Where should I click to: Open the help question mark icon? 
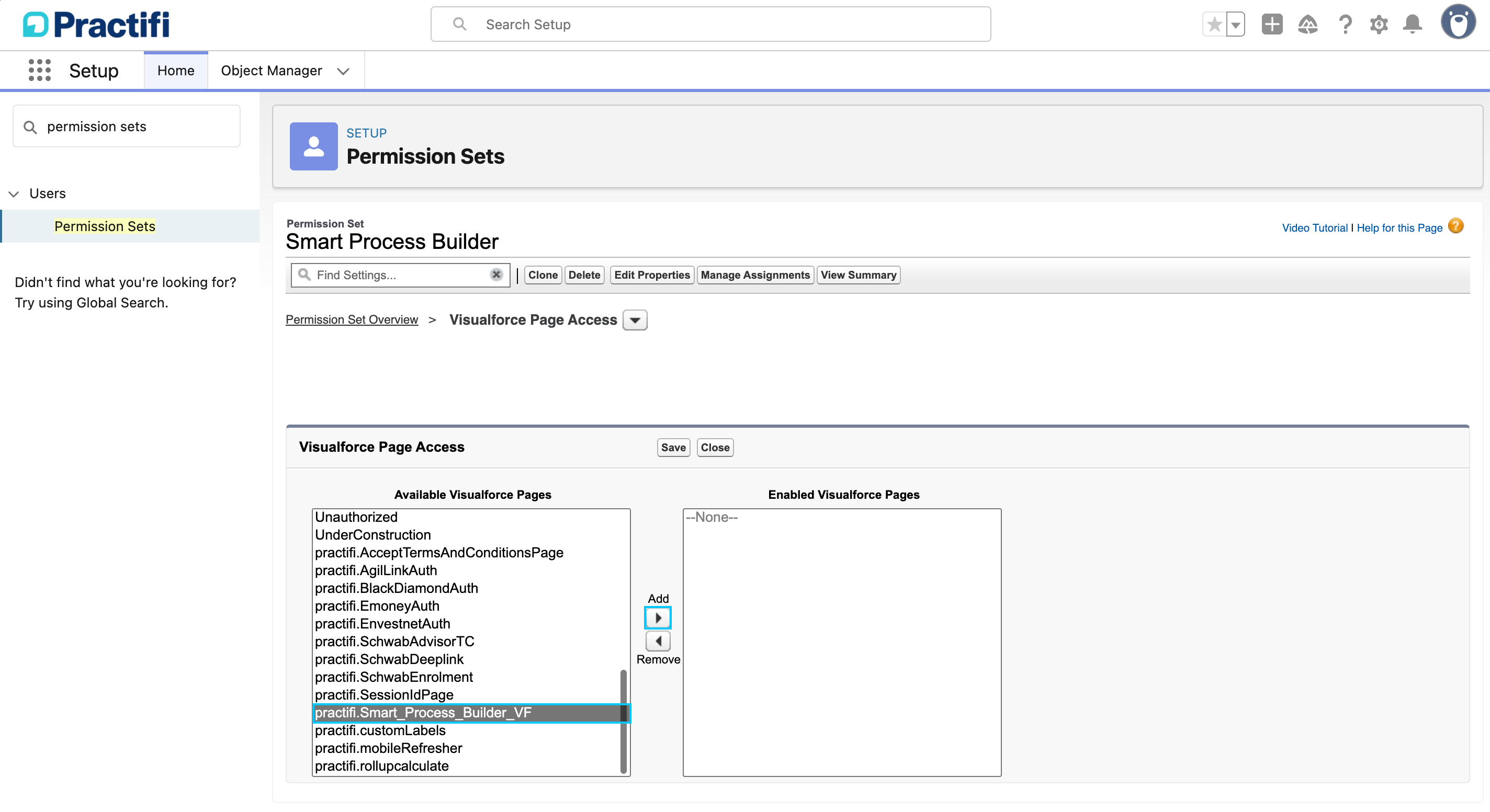point(1345,24)
